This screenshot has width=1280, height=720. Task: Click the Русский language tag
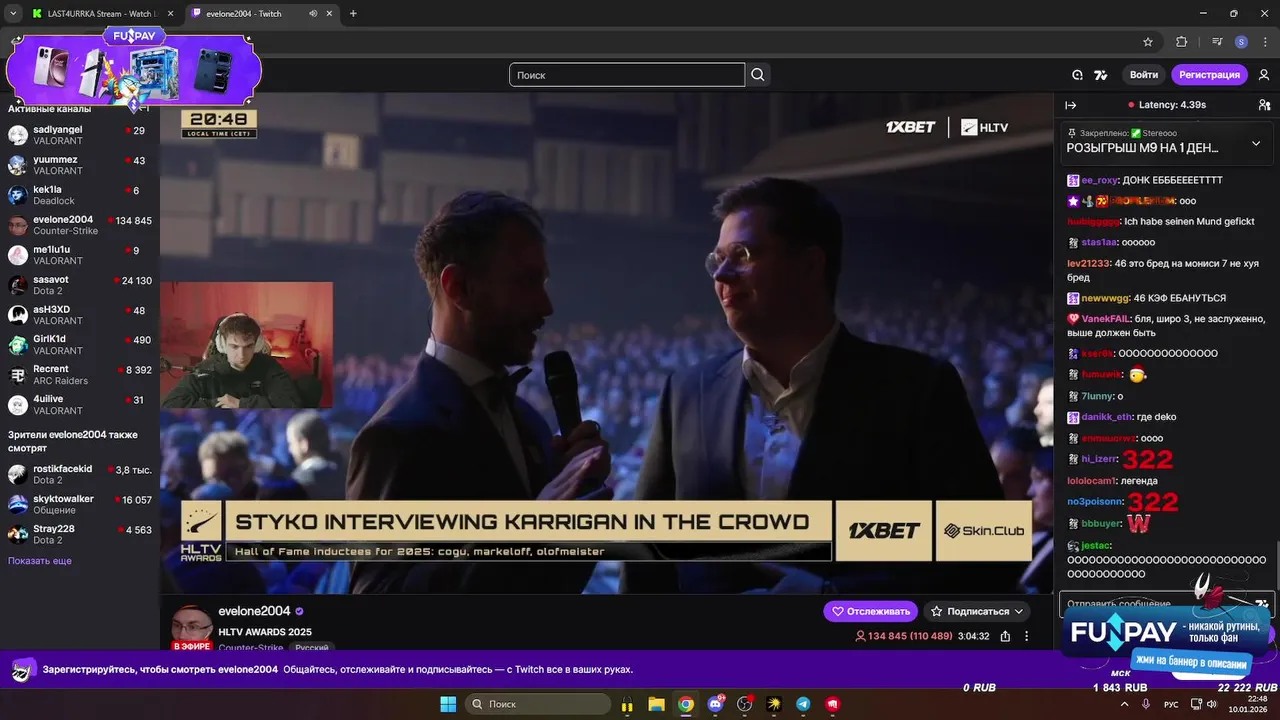pyautogui.click(x=313, y=648)
